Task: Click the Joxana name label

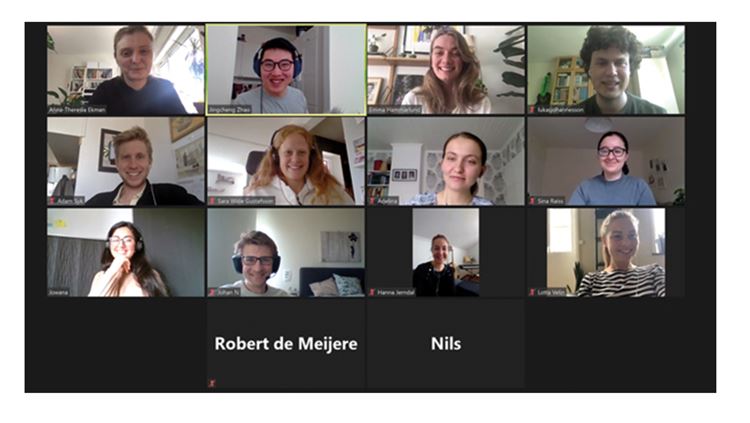Action: 59,292
